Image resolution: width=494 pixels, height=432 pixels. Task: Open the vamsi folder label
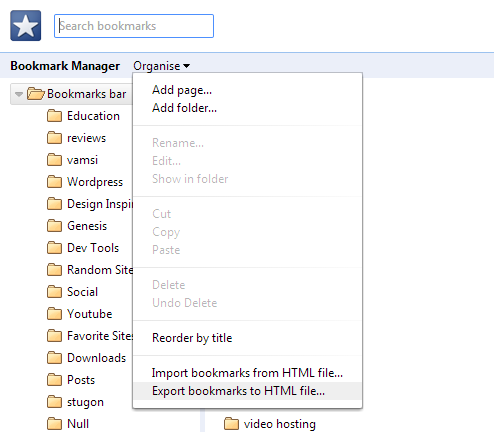(82, 160)
